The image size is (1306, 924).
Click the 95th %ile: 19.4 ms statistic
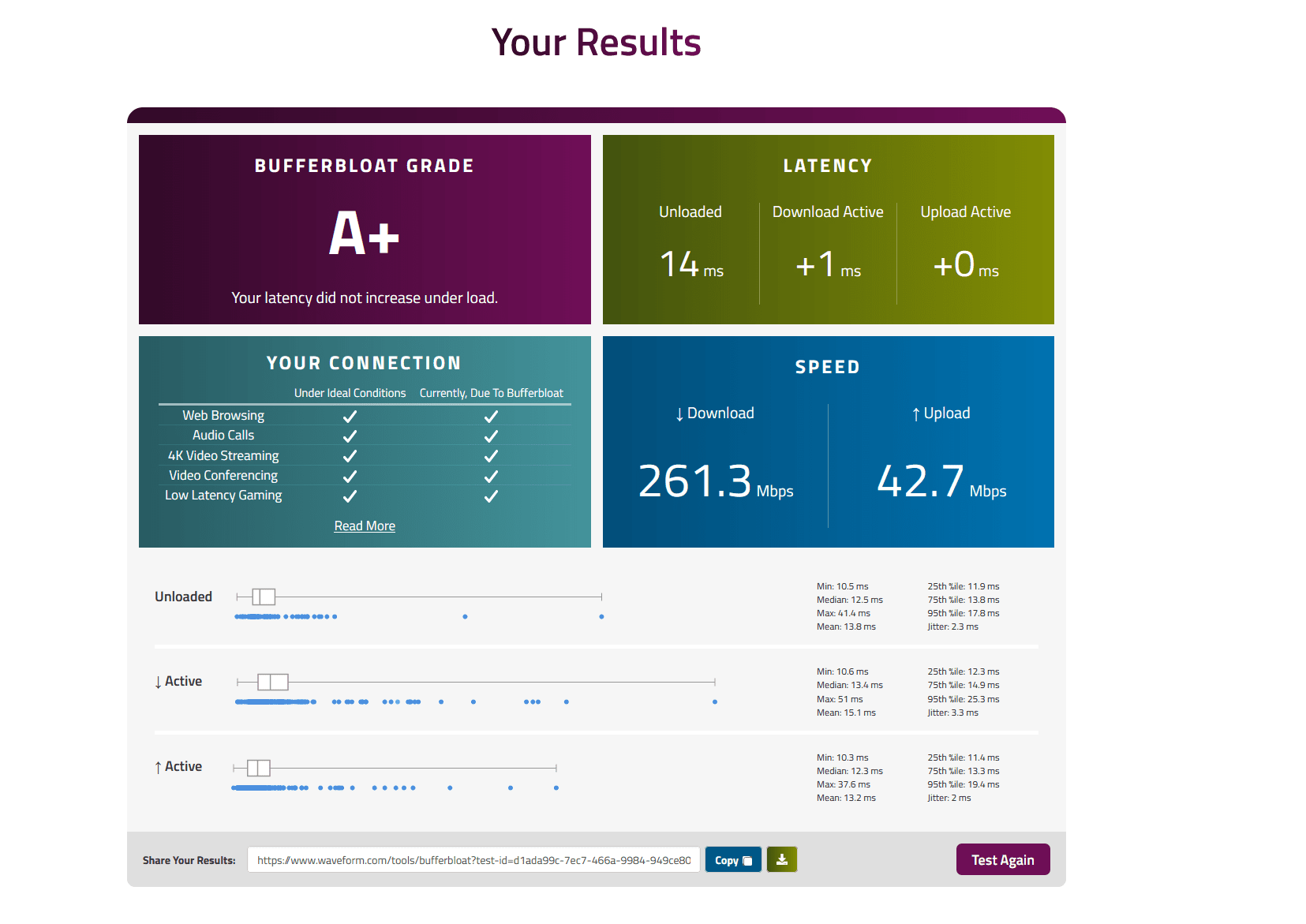964,784
